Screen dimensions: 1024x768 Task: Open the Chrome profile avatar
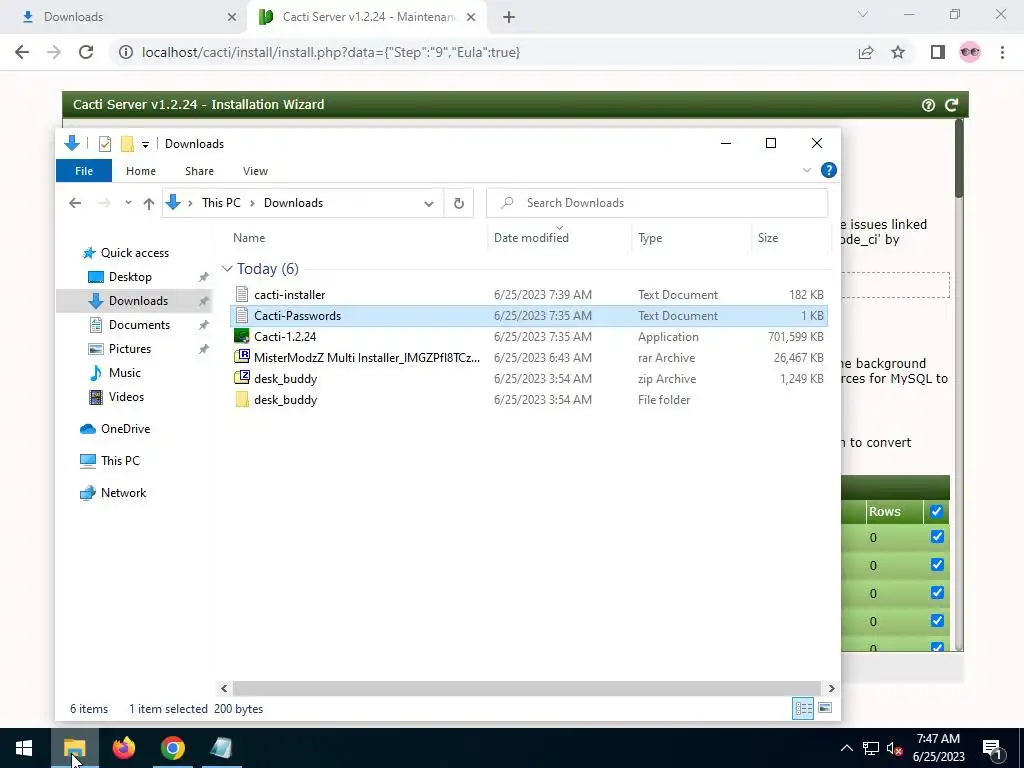point(970,52)
